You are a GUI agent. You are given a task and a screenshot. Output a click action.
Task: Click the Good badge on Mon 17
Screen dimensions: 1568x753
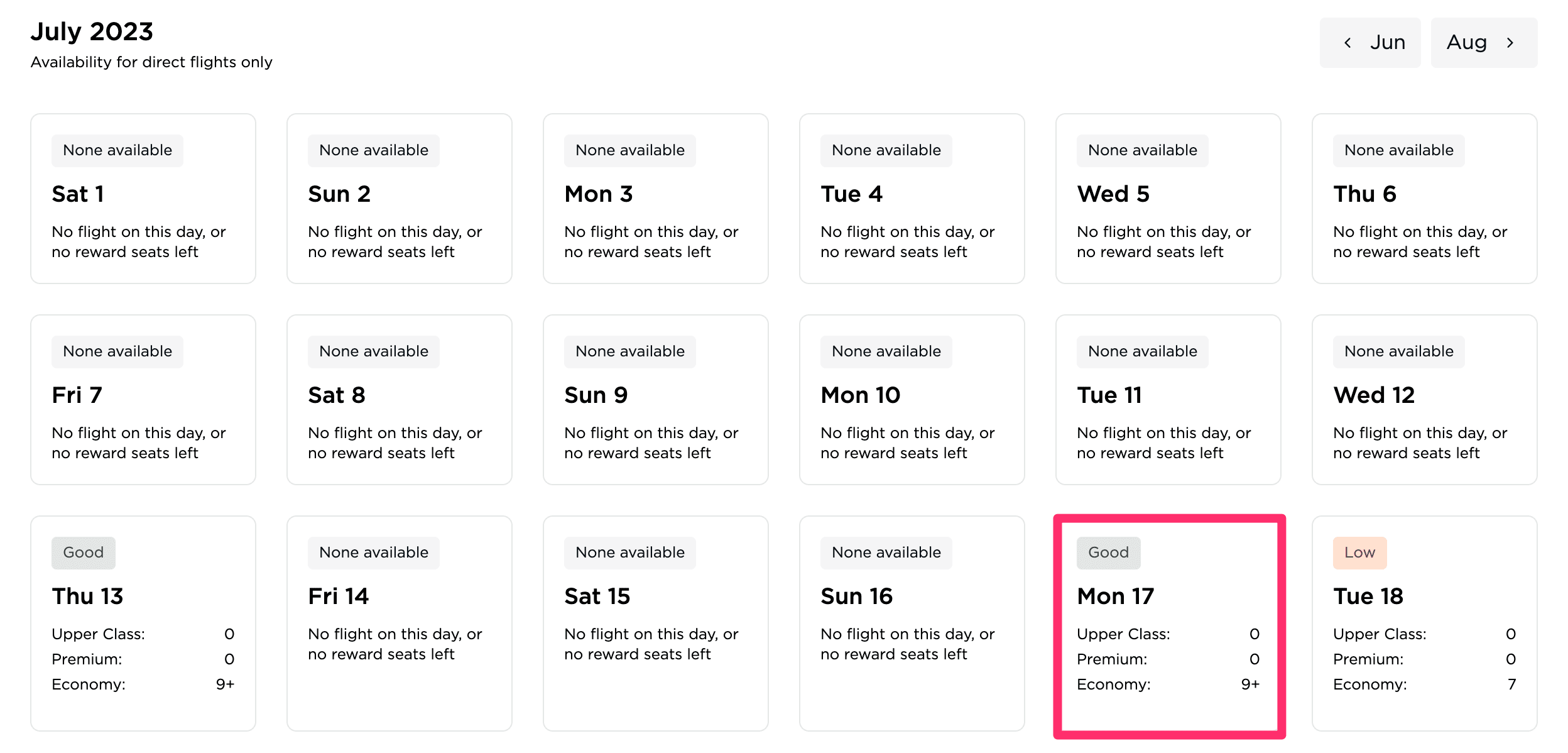(x=1108, y=552)
